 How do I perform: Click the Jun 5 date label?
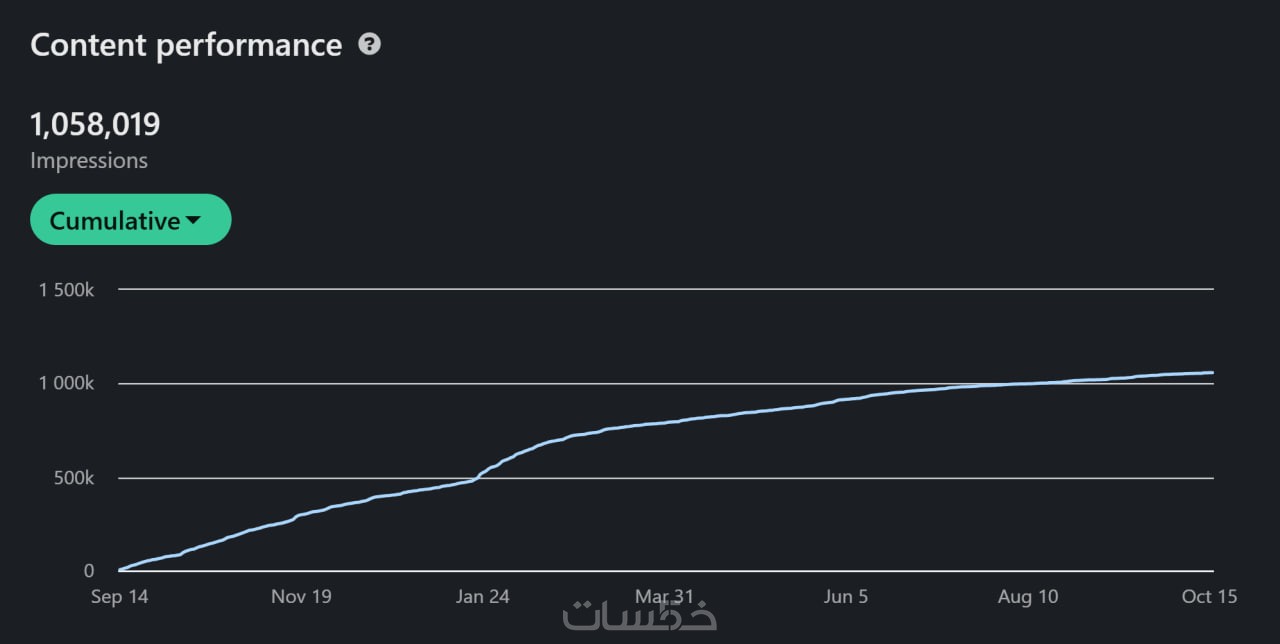click(x=846, y=597)
